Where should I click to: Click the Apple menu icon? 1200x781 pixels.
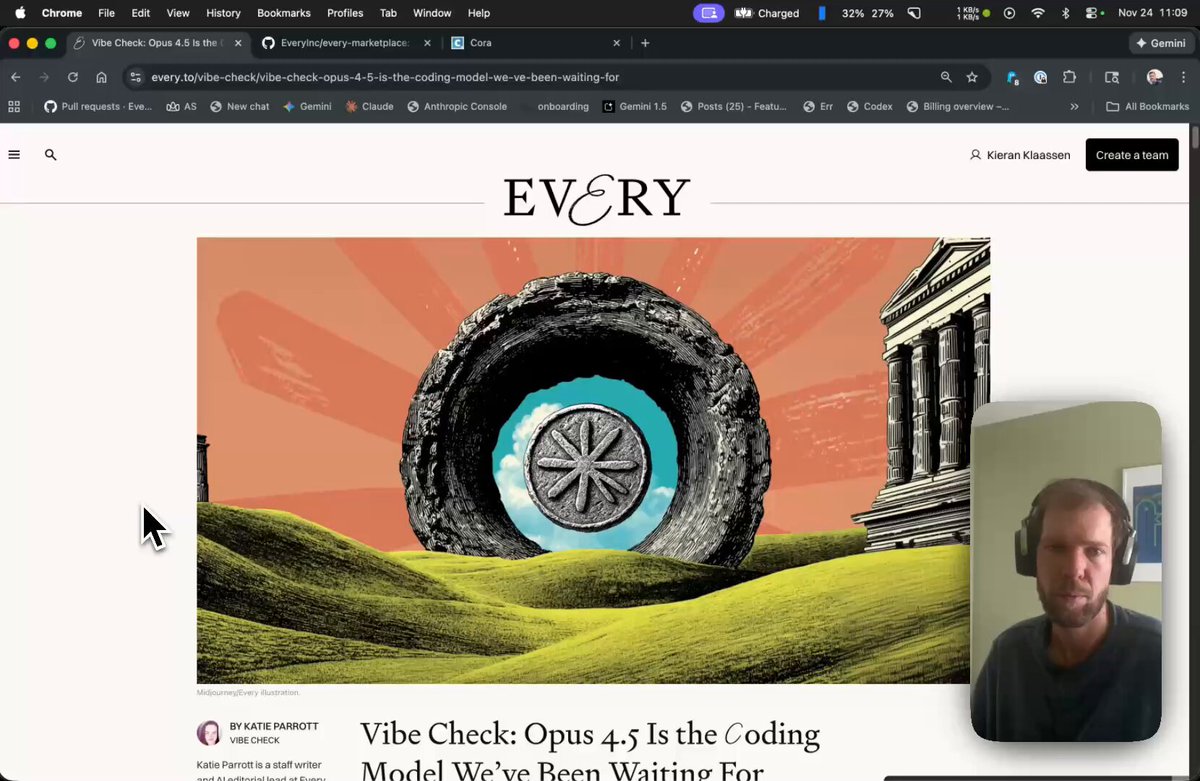point(19,13)
